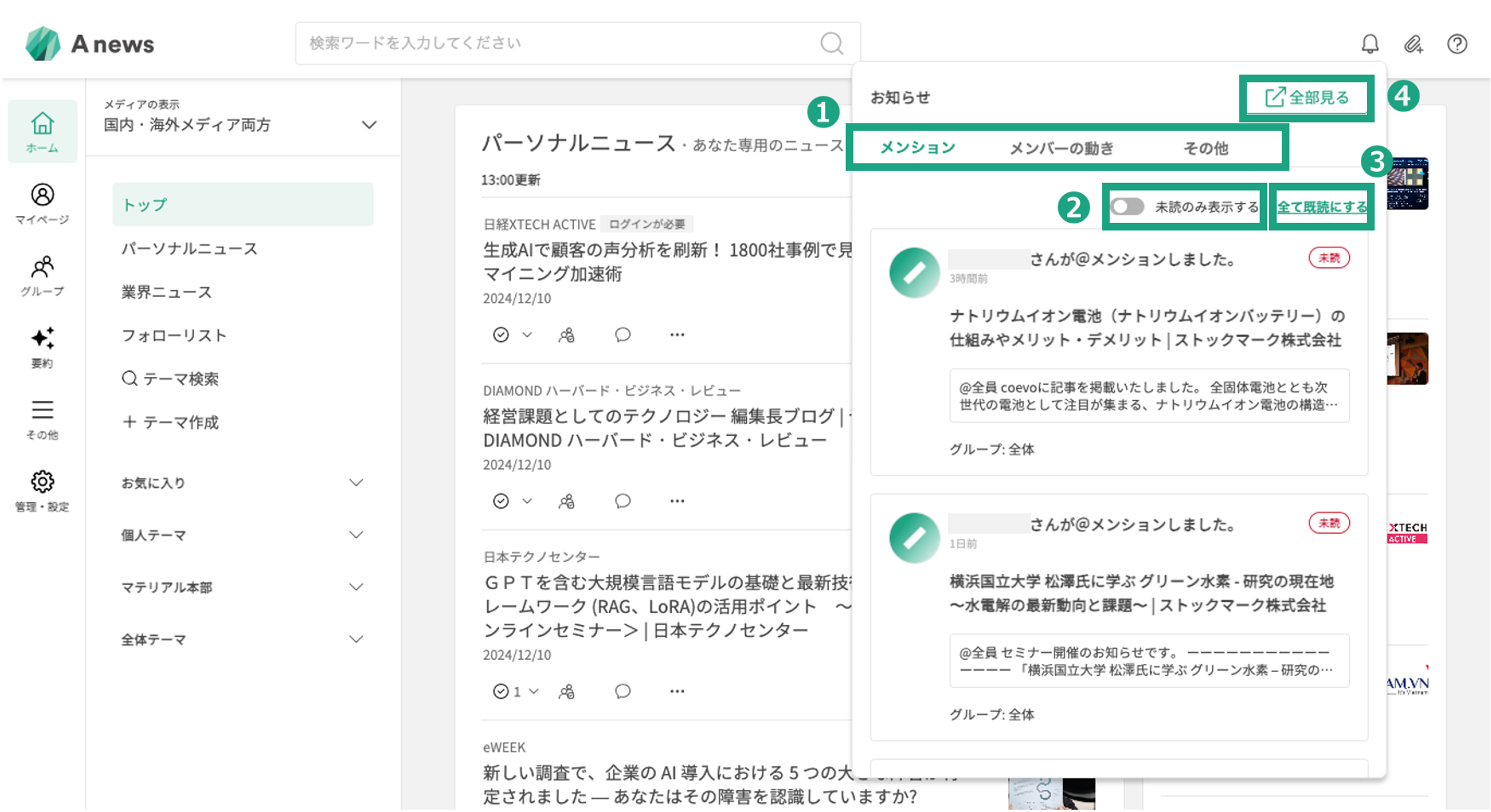1491x812 pixels.
Task: Expand the お気に入り section
Action: tap(356, 482)
